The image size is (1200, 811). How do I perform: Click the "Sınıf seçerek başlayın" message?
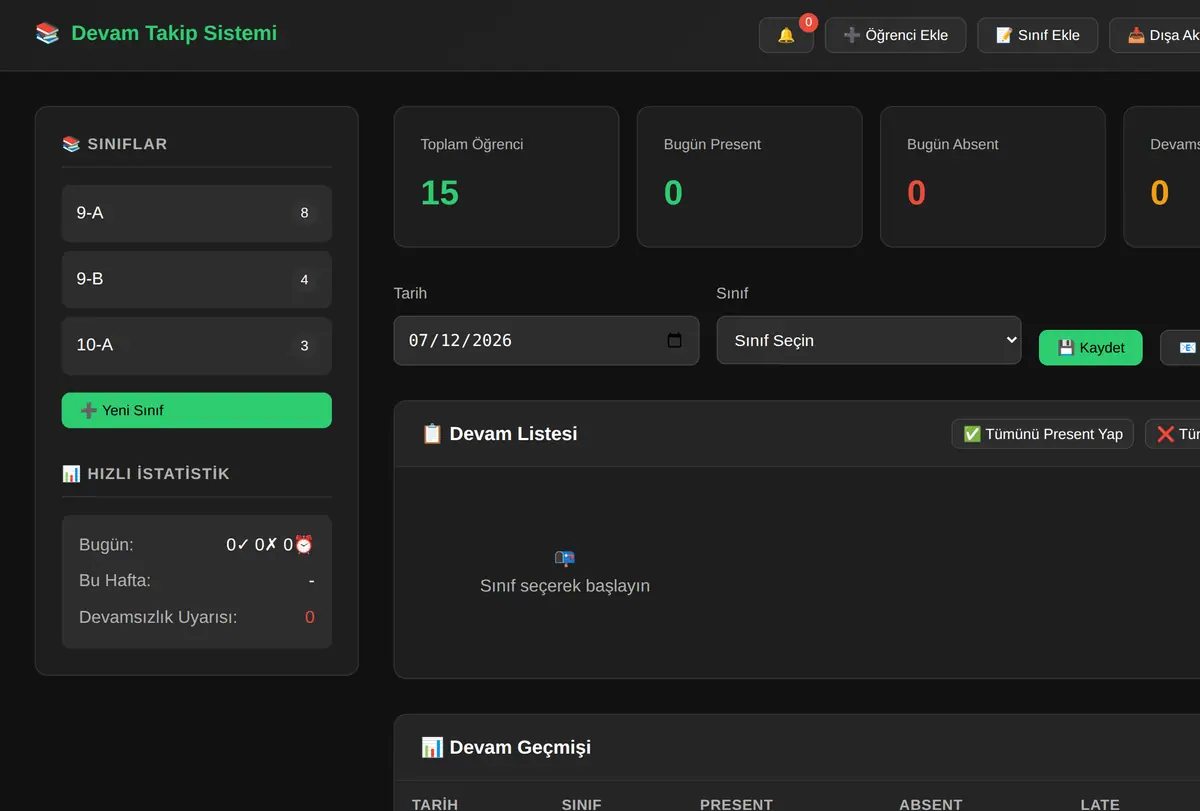click(x=565, y=586)
